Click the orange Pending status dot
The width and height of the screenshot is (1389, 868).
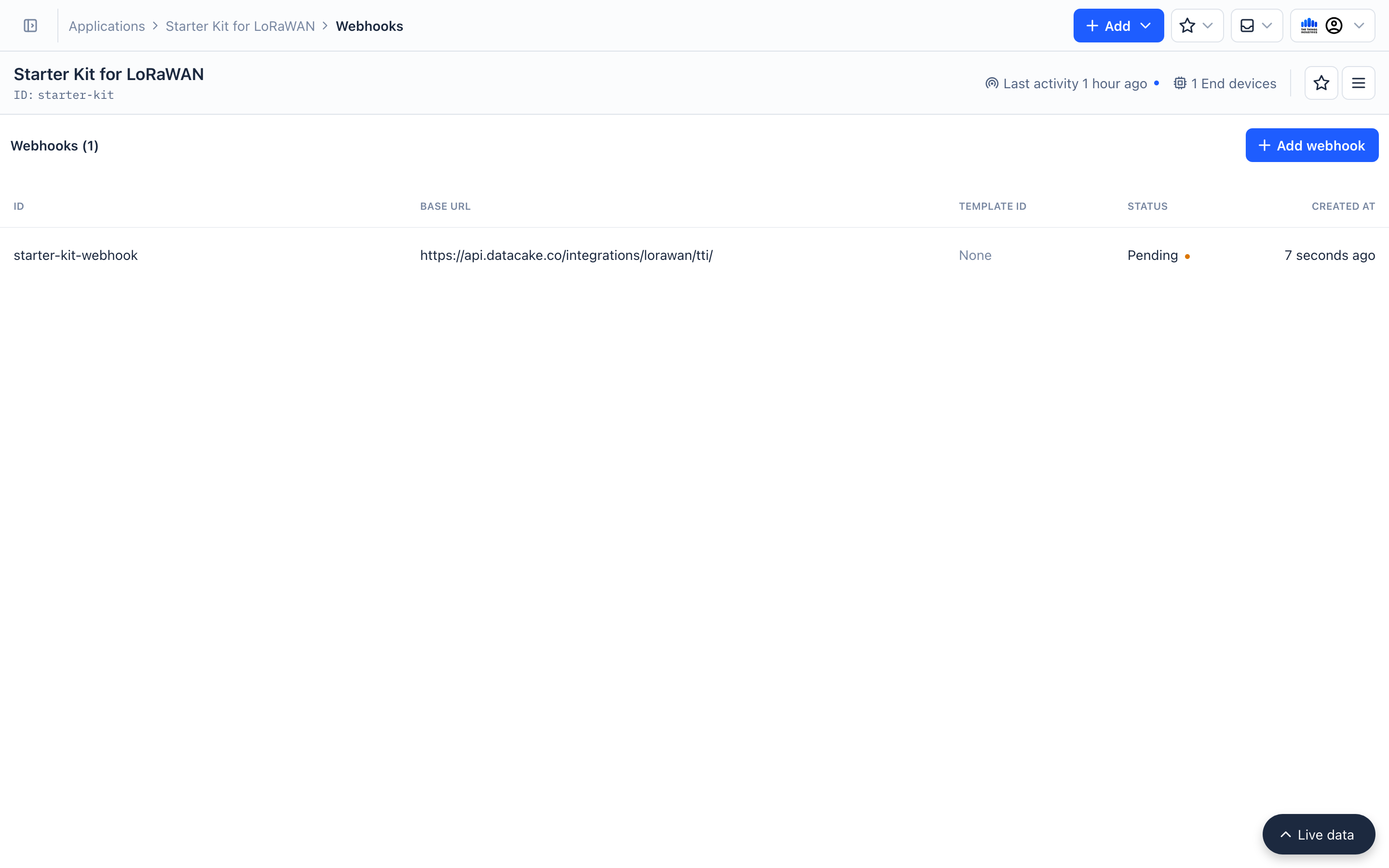click(x=1187, y=257)
